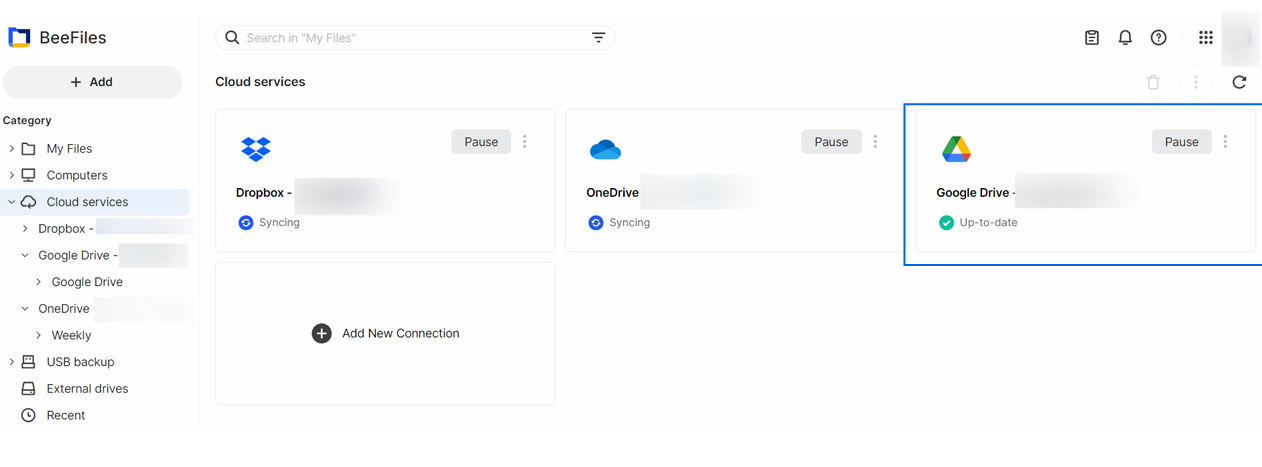Click the Add button
Screen dimensions: 1262x467
click(92, 82)
